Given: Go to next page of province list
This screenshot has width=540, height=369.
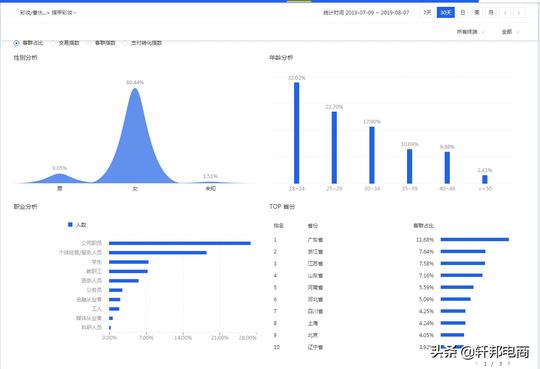Looking at the screenshot, I should tap(509, 363).
